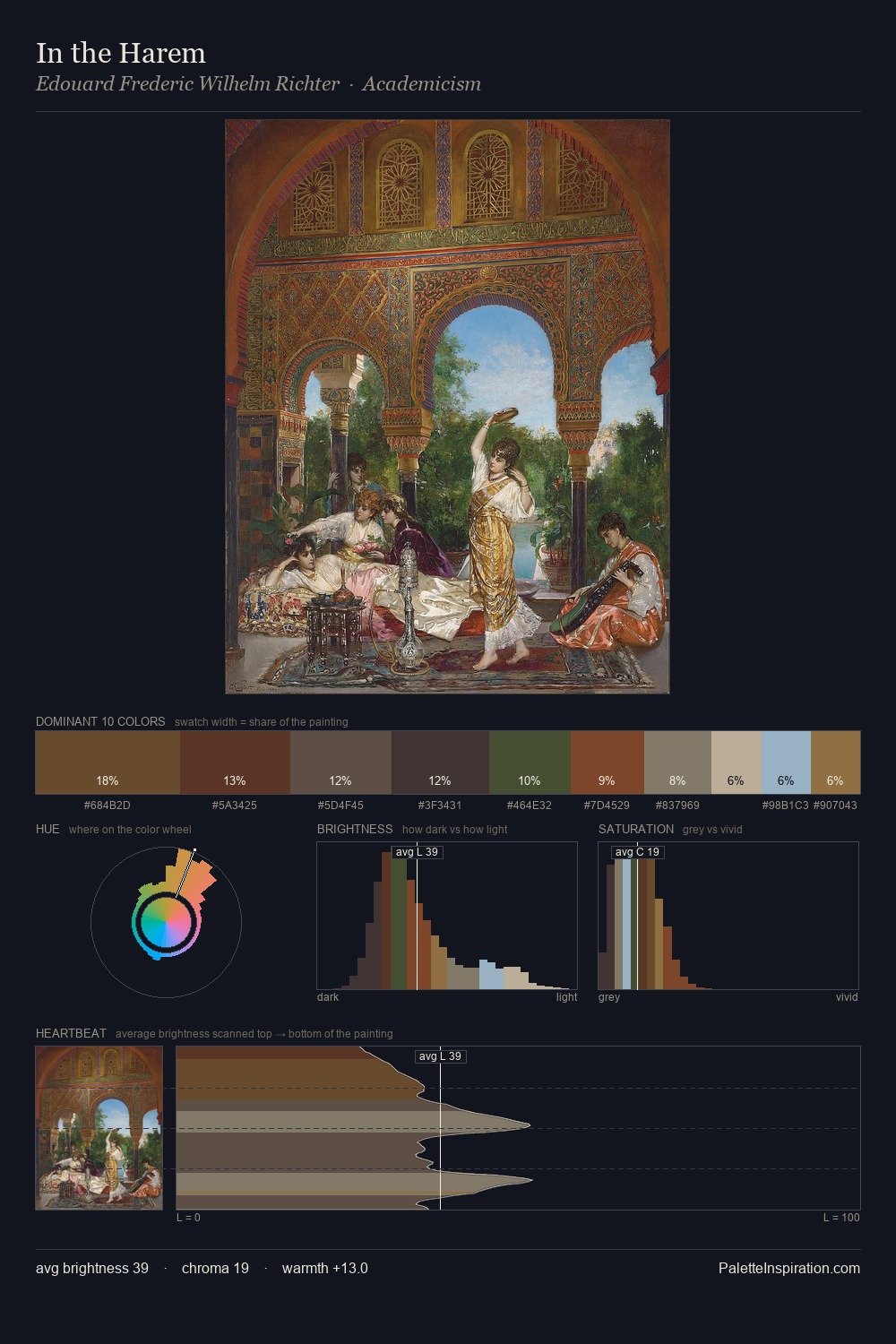Click the warmth +13.0 footer stat
896x1344 pixels.
pyautogui.click(x=325, y=1268)
